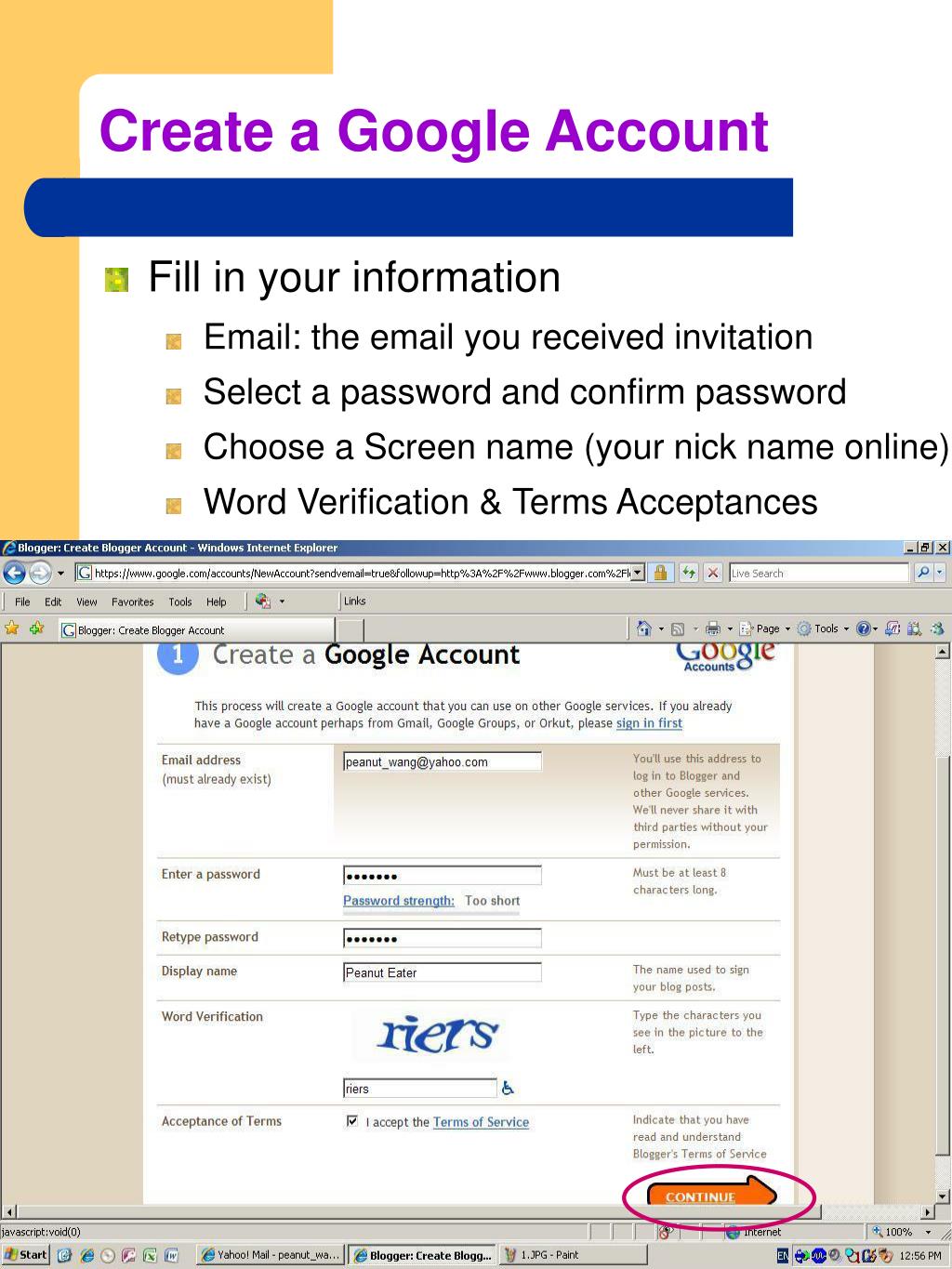Open the View menu

pos(86,602)
